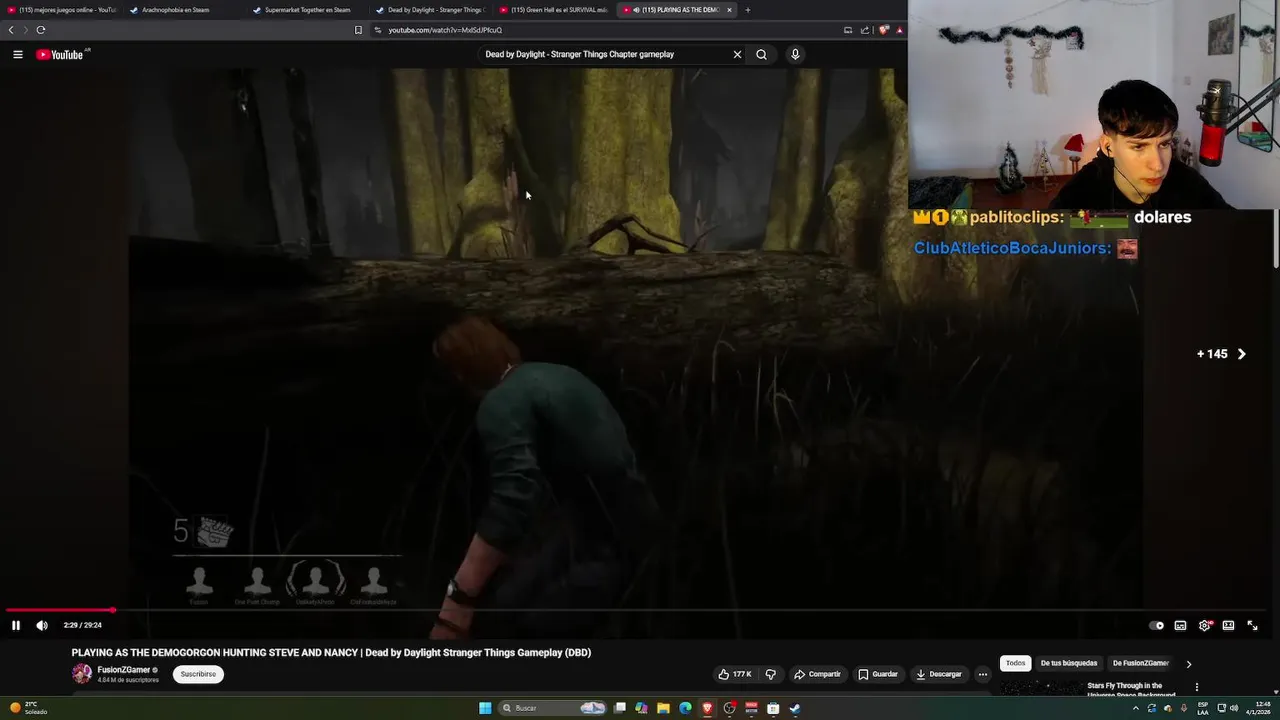Open the taskbar volume icon
1280x720 pixels.
point(1234,708)
